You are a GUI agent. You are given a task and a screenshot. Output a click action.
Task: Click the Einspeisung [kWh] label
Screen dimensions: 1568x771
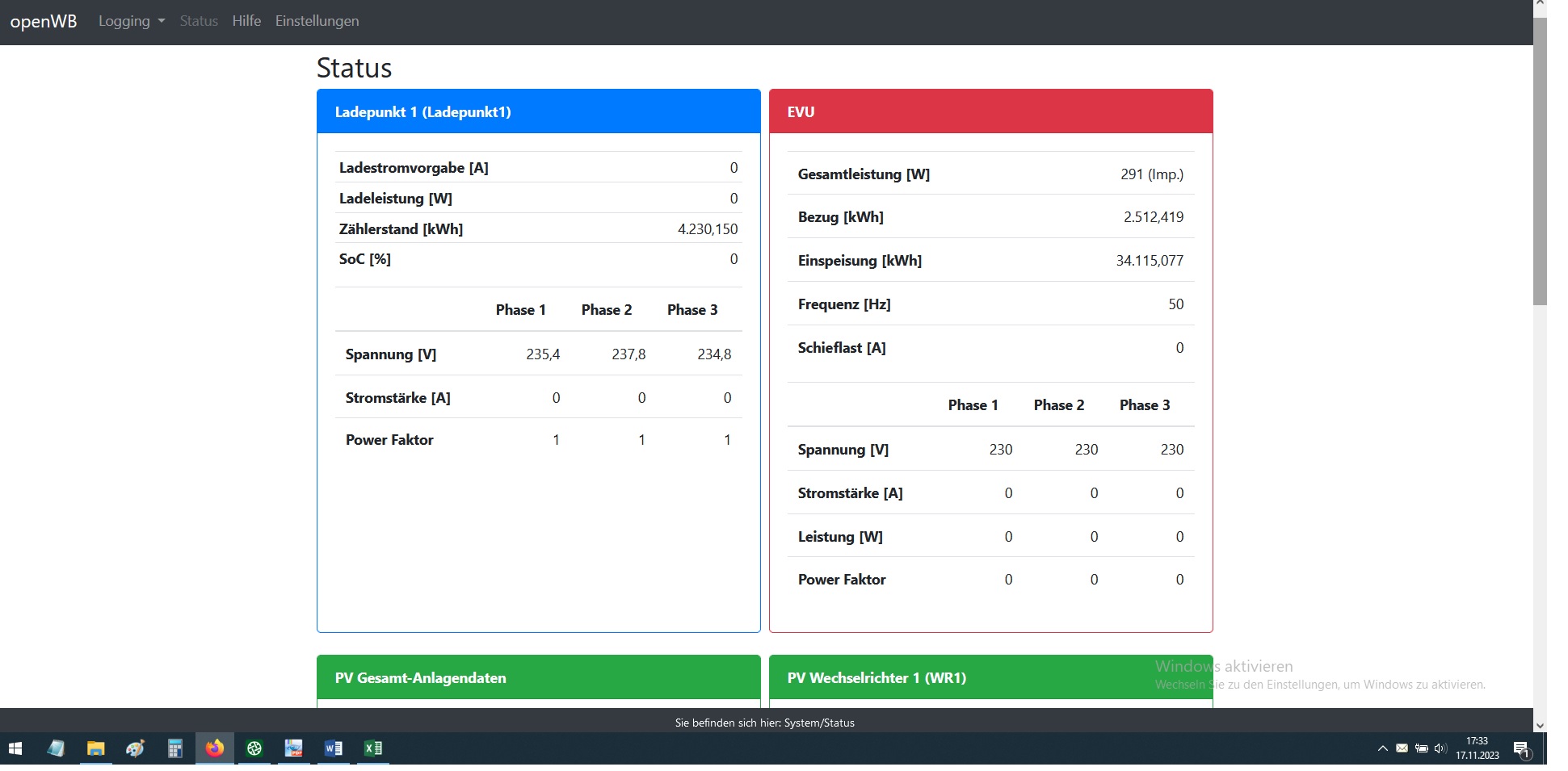click(x=860, y=261)
